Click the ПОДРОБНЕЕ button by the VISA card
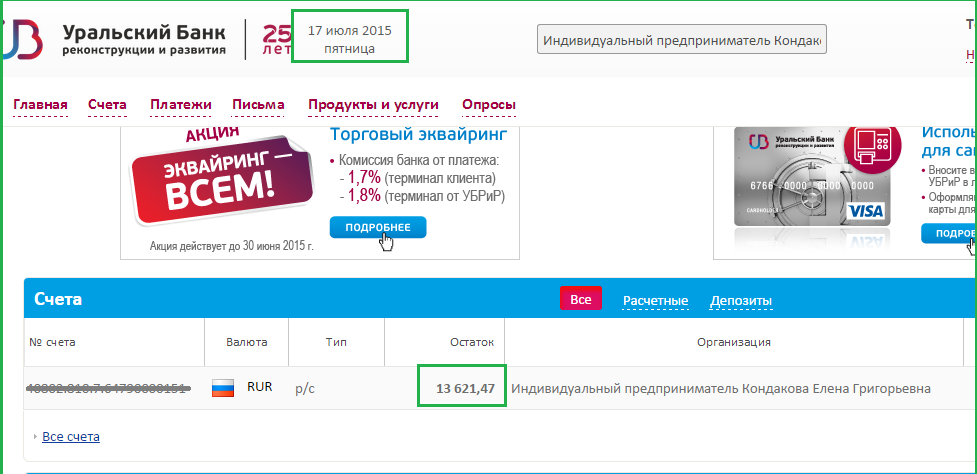The width and height of the screenshot is (977, 474). coord(949,234)
